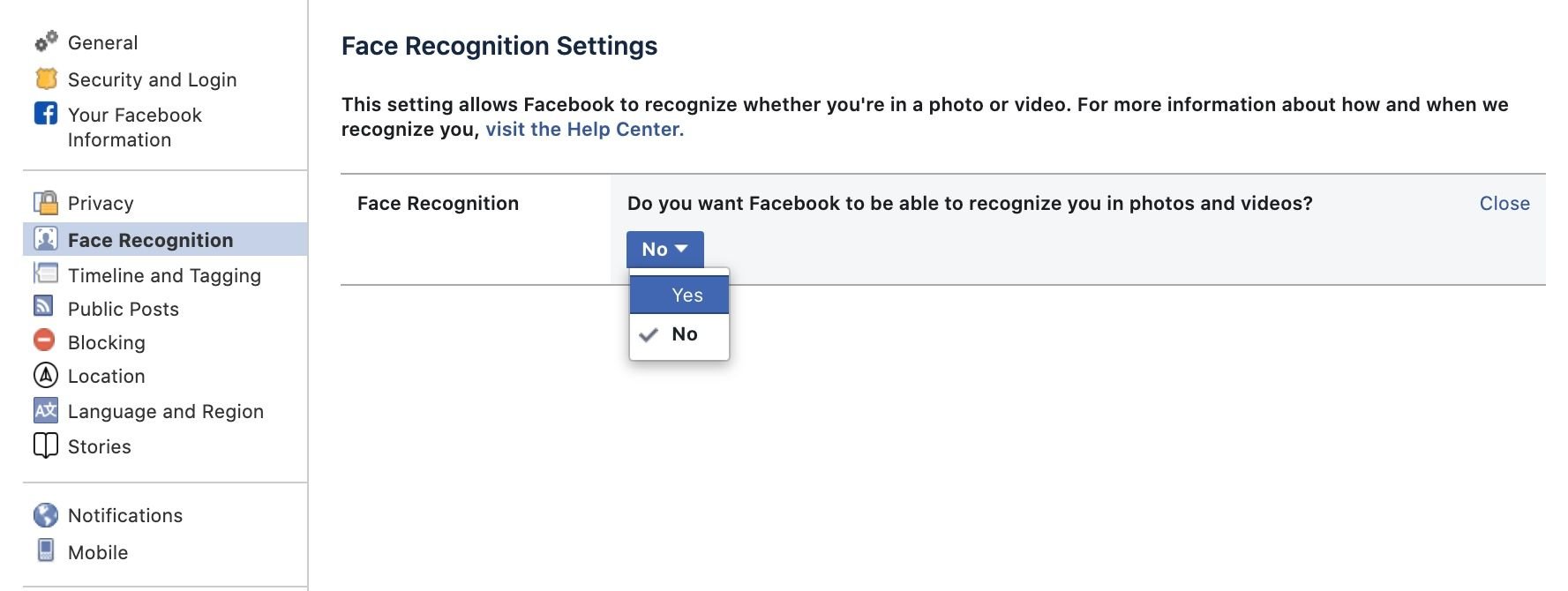Click the red Blocking icon

(x=44, y=340)
